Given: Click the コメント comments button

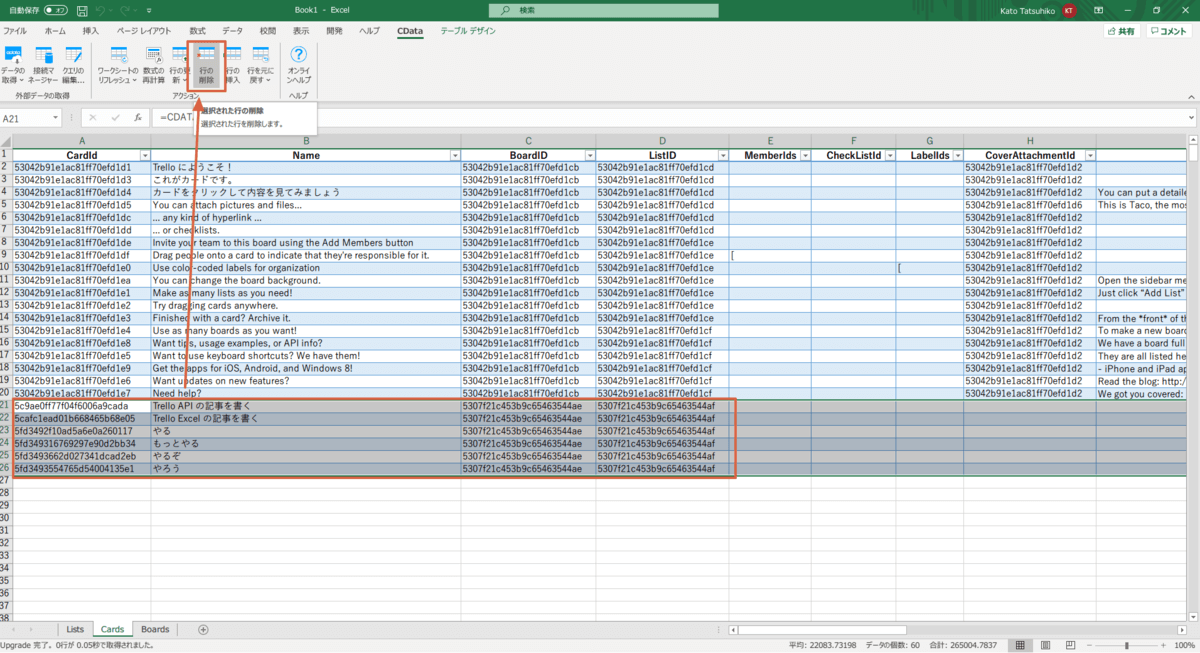Looking at the screenshot, I should [1169, 31].
